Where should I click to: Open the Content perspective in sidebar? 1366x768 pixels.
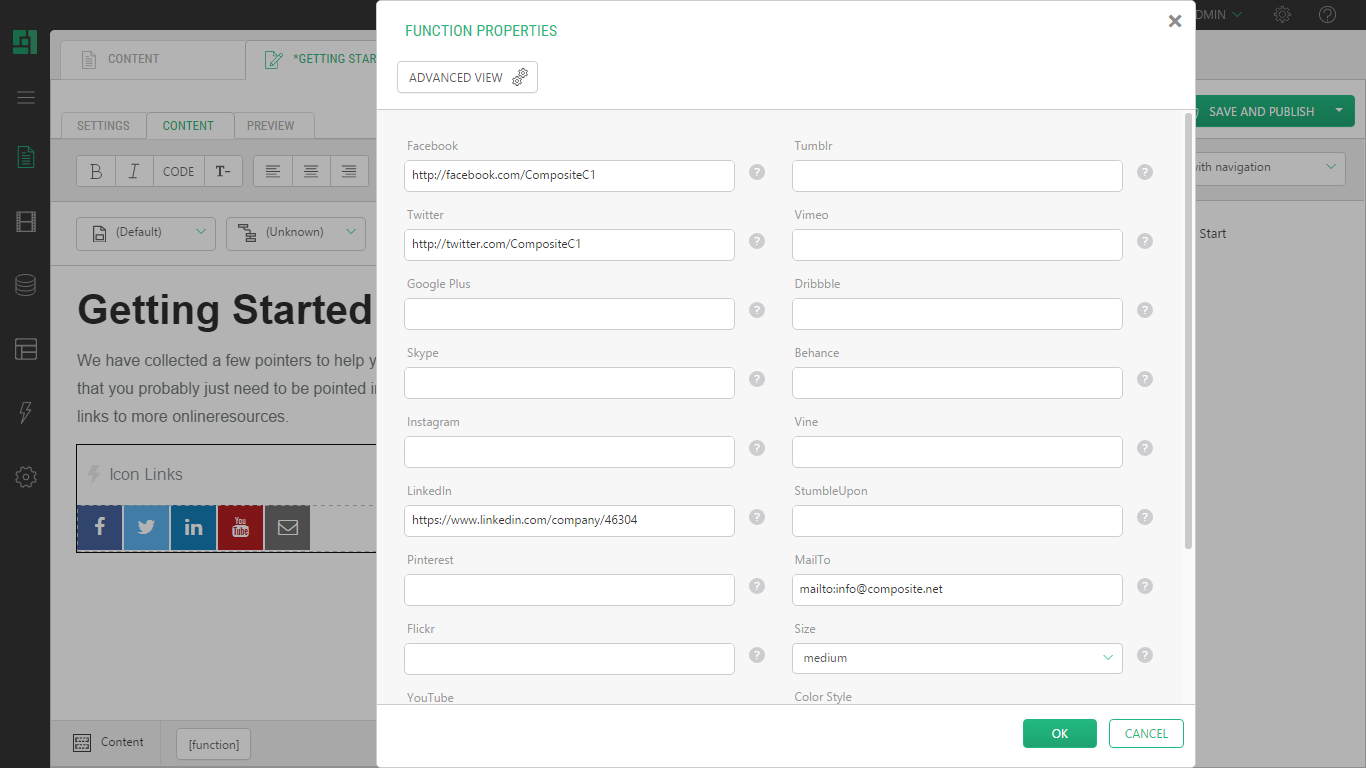[26, 157]
